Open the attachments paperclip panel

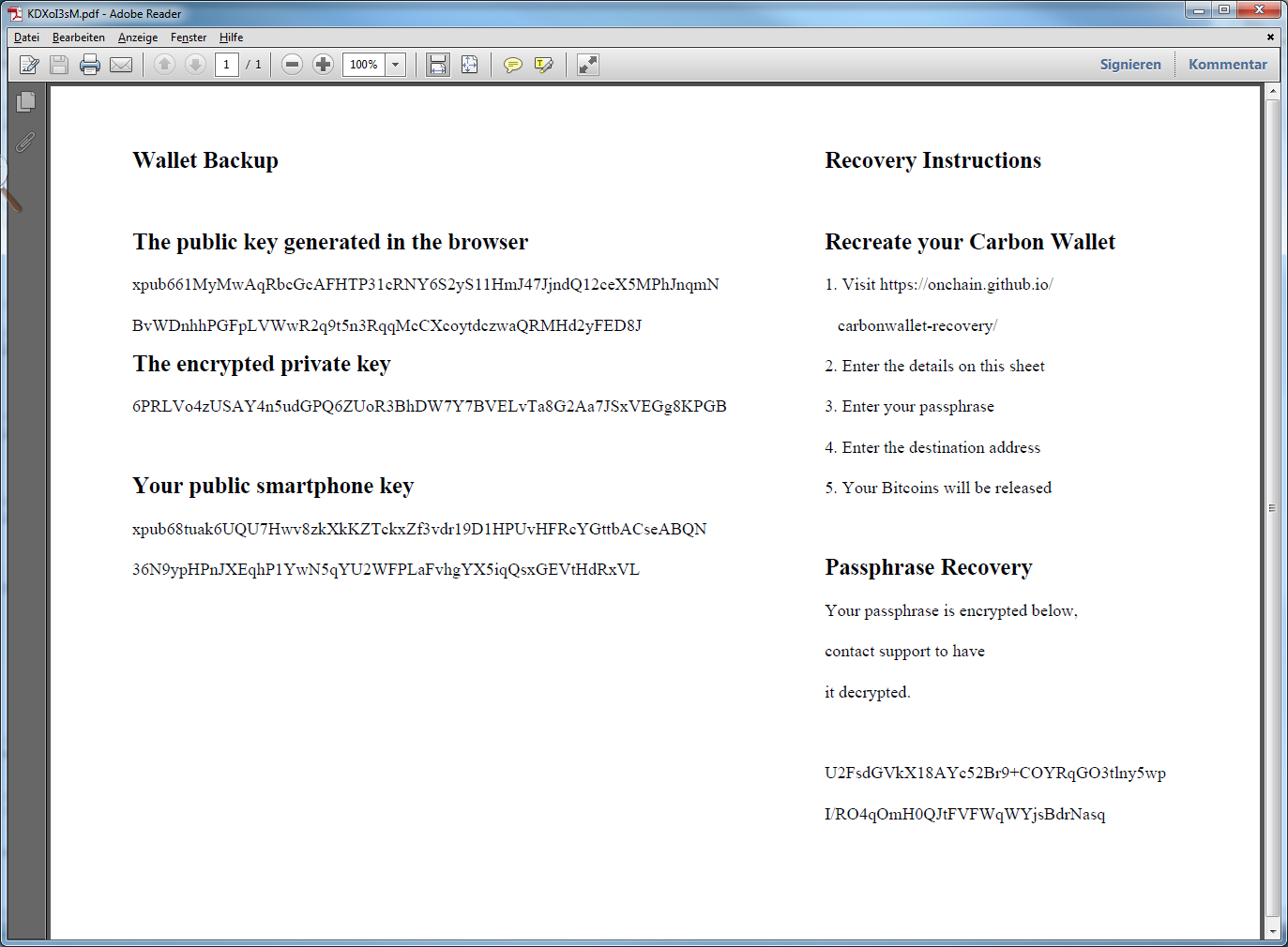26,142
